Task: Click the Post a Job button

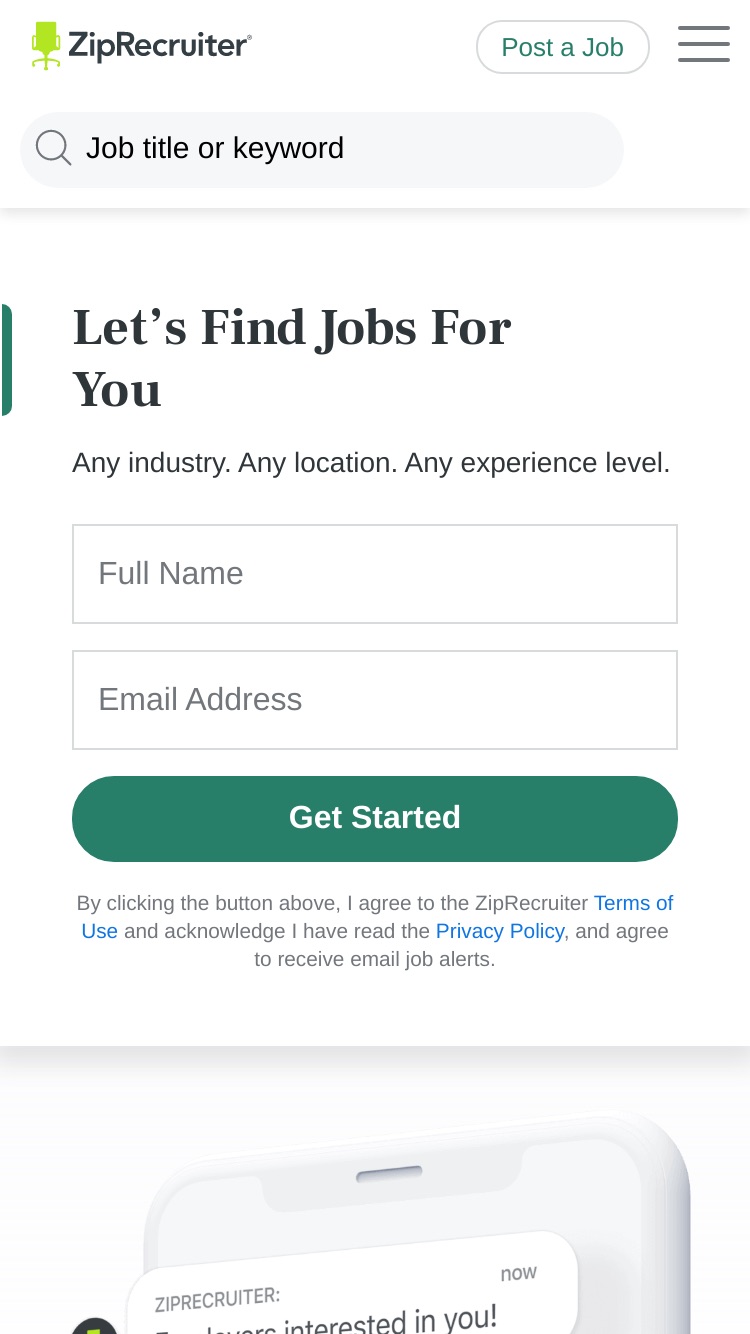Action: [x=563, y=47]
